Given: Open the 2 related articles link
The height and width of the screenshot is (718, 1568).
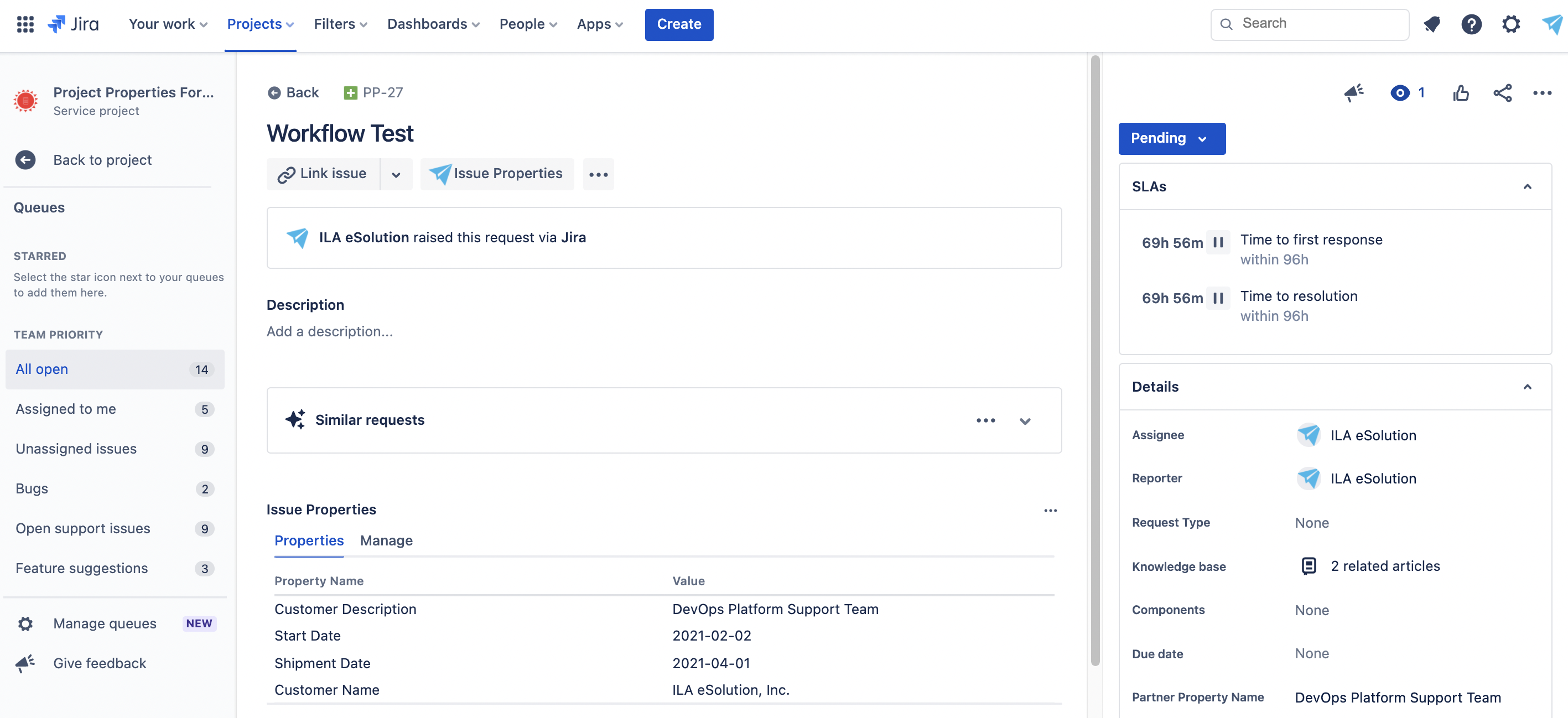Looking at the screenshot, I should [1385, 566].
